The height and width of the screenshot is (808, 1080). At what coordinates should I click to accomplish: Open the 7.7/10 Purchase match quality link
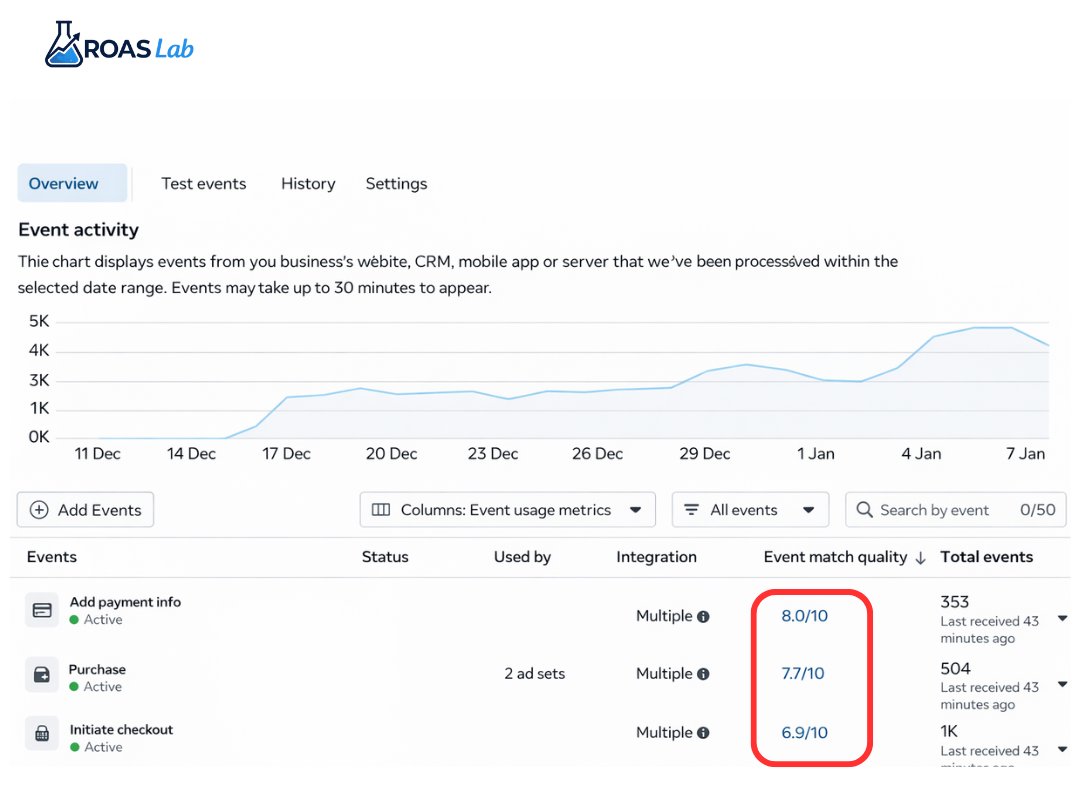coord(804,674)
